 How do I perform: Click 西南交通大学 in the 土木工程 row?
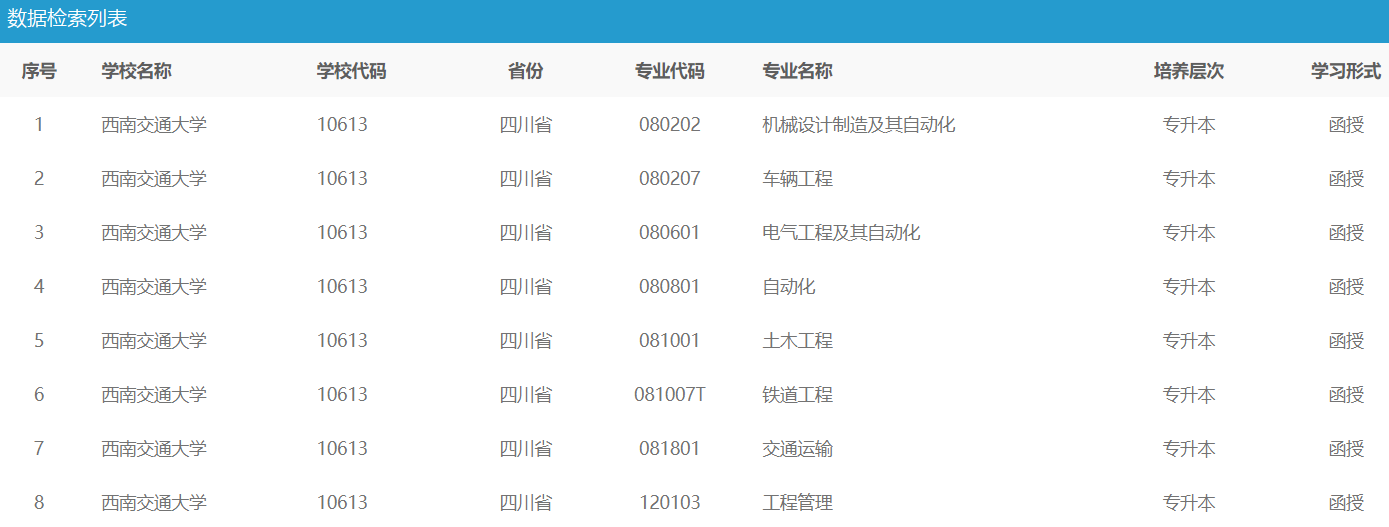pyautogui.click(x=154, y=341)
